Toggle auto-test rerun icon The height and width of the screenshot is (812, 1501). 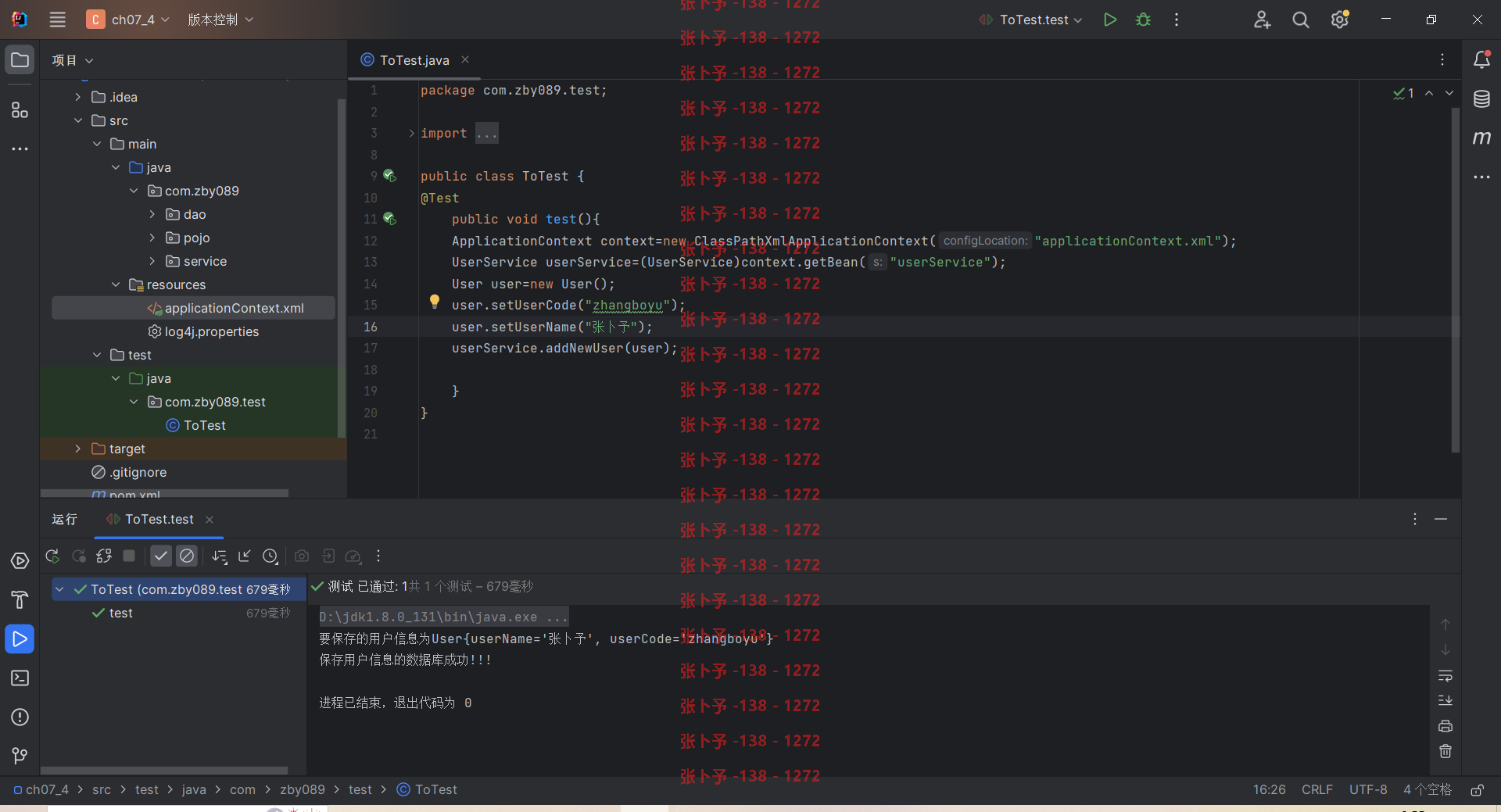point(104,556)
